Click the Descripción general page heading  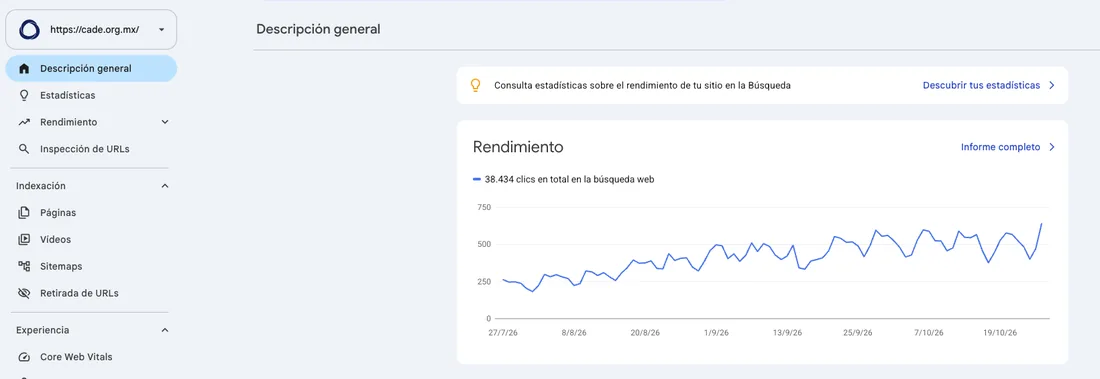318,29
